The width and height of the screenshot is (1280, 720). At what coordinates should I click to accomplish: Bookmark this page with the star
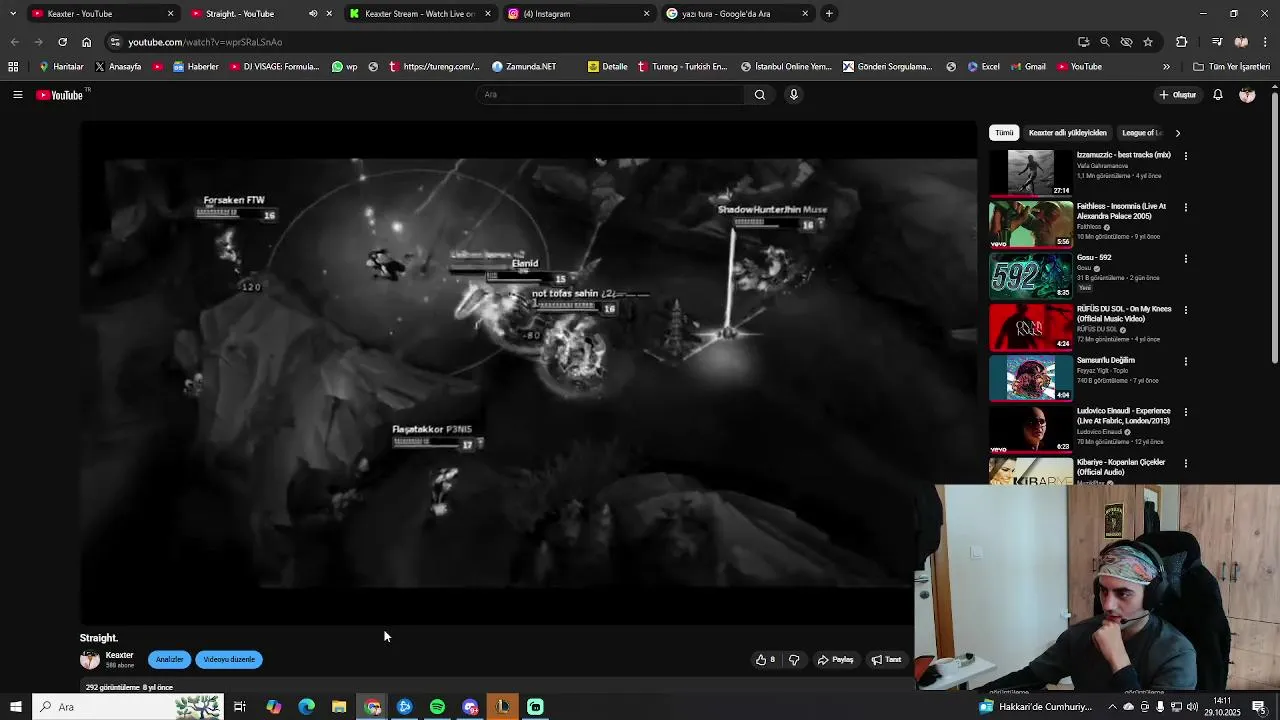(x=1148, y=42)
